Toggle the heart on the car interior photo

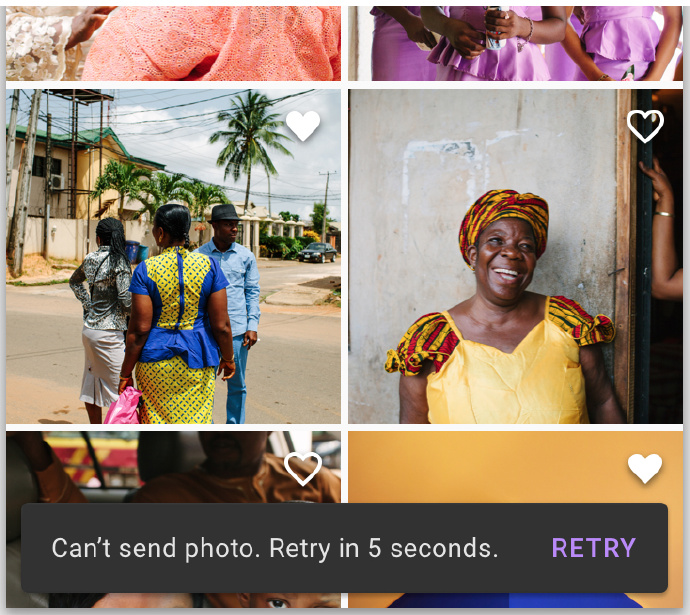[x=303, y=469]
